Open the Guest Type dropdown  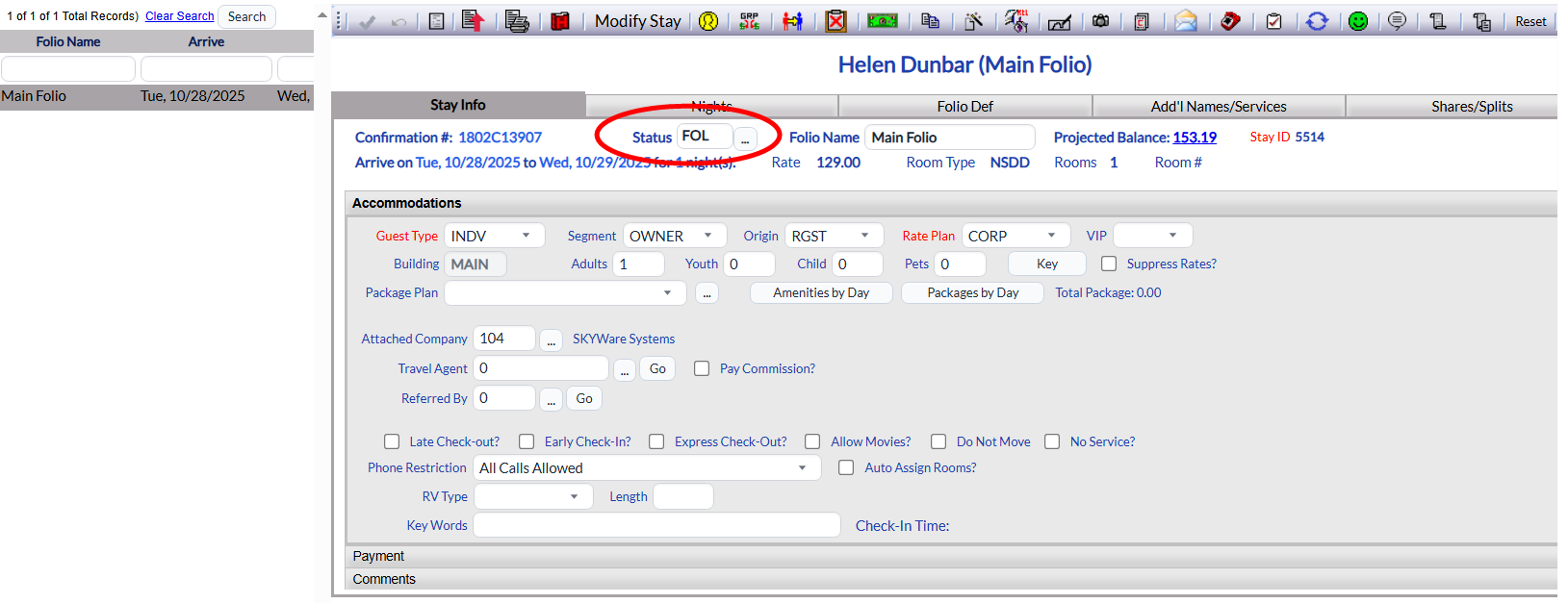(x=494, y=236)
